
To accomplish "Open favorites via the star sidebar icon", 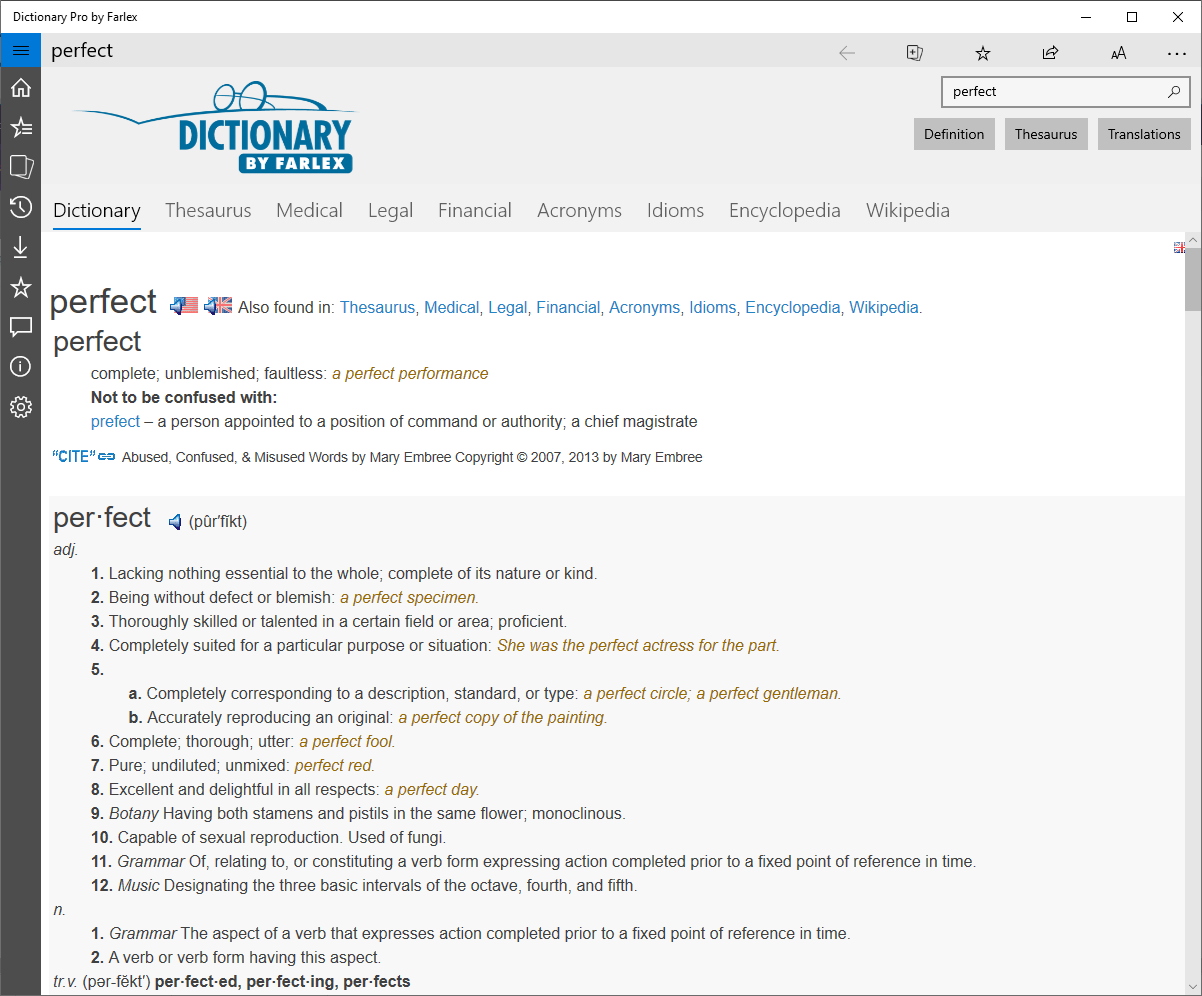I will pyautogui.click(x=20, y=287).
